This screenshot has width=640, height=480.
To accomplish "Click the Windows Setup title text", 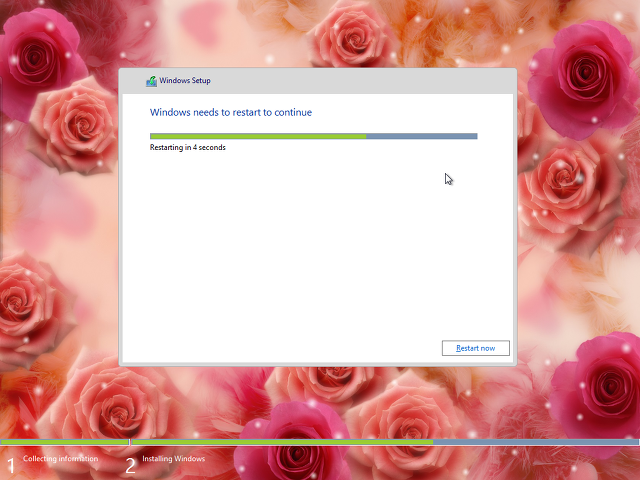I will pyautogui.click(x=185, y=80).
